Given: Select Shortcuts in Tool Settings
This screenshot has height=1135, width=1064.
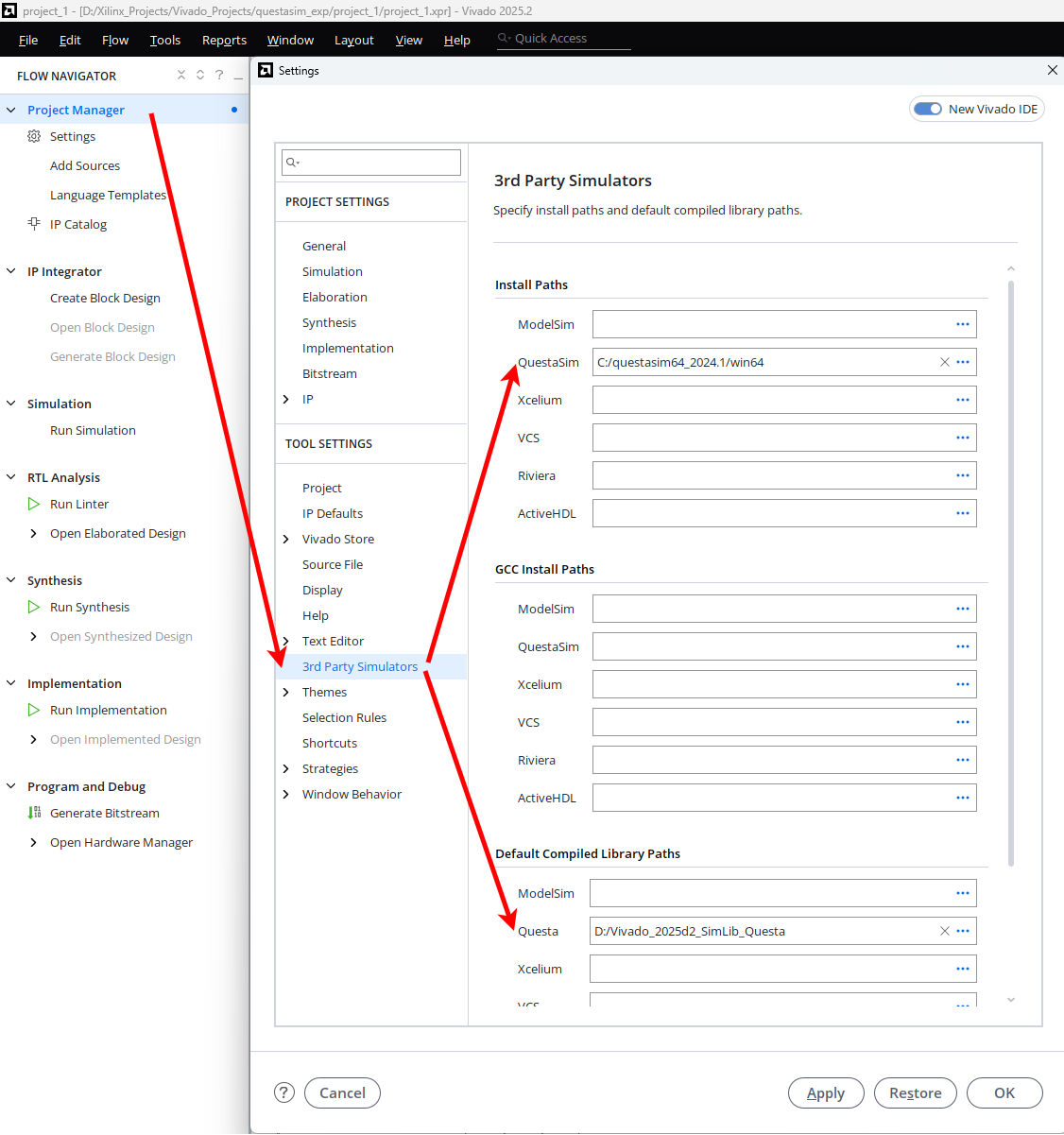Looking at the screenshot, I should pyautogui.click(x=330, y=743).
